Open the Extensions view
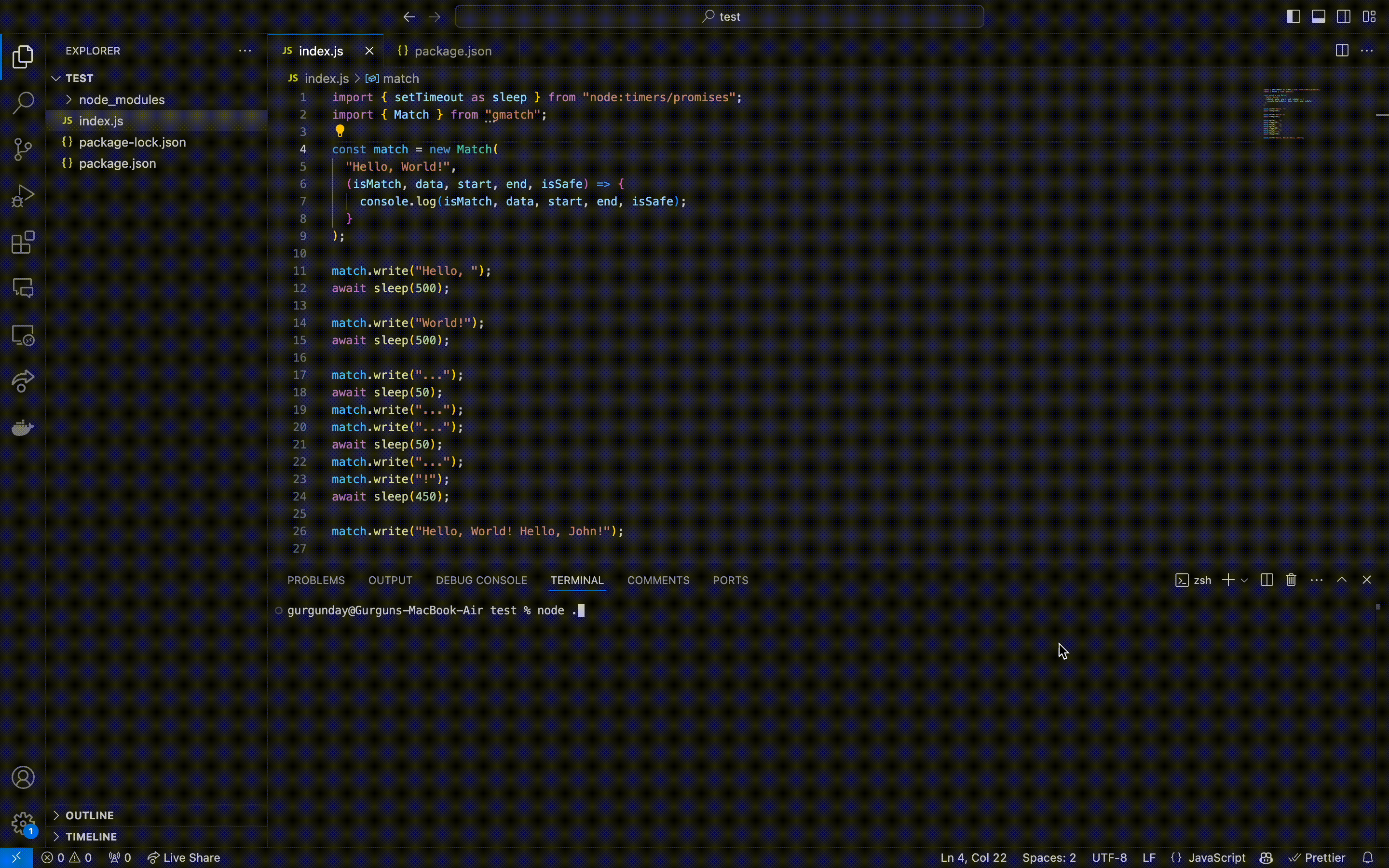Viewport: 1389px width, 868px height. [23, 242]
